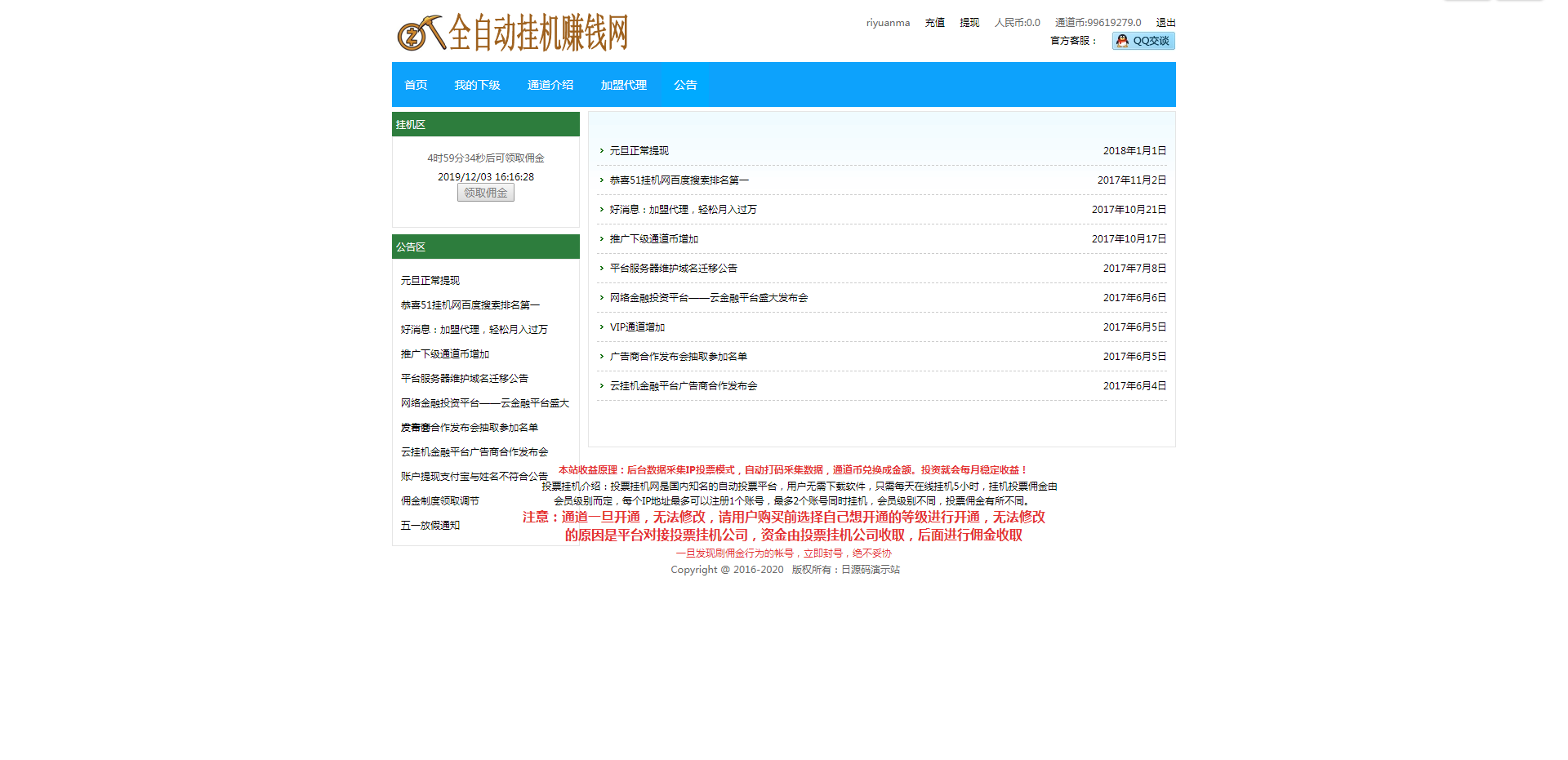Open 元旦正常提现 announcement in main list
This screenshot has width=1568, height=760.
(639, 151)
